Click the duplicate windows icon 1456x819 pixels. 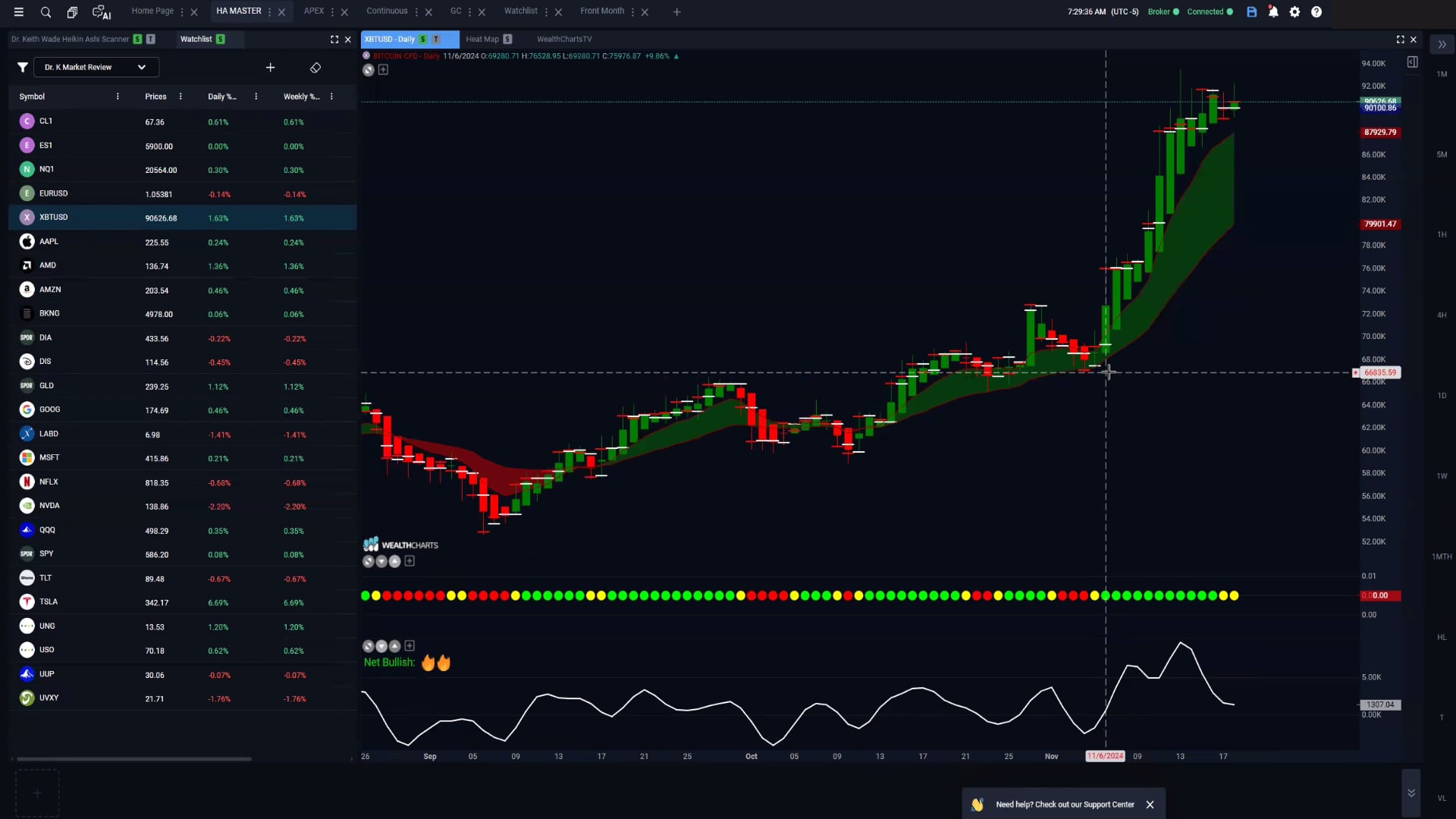coord(72,12)
